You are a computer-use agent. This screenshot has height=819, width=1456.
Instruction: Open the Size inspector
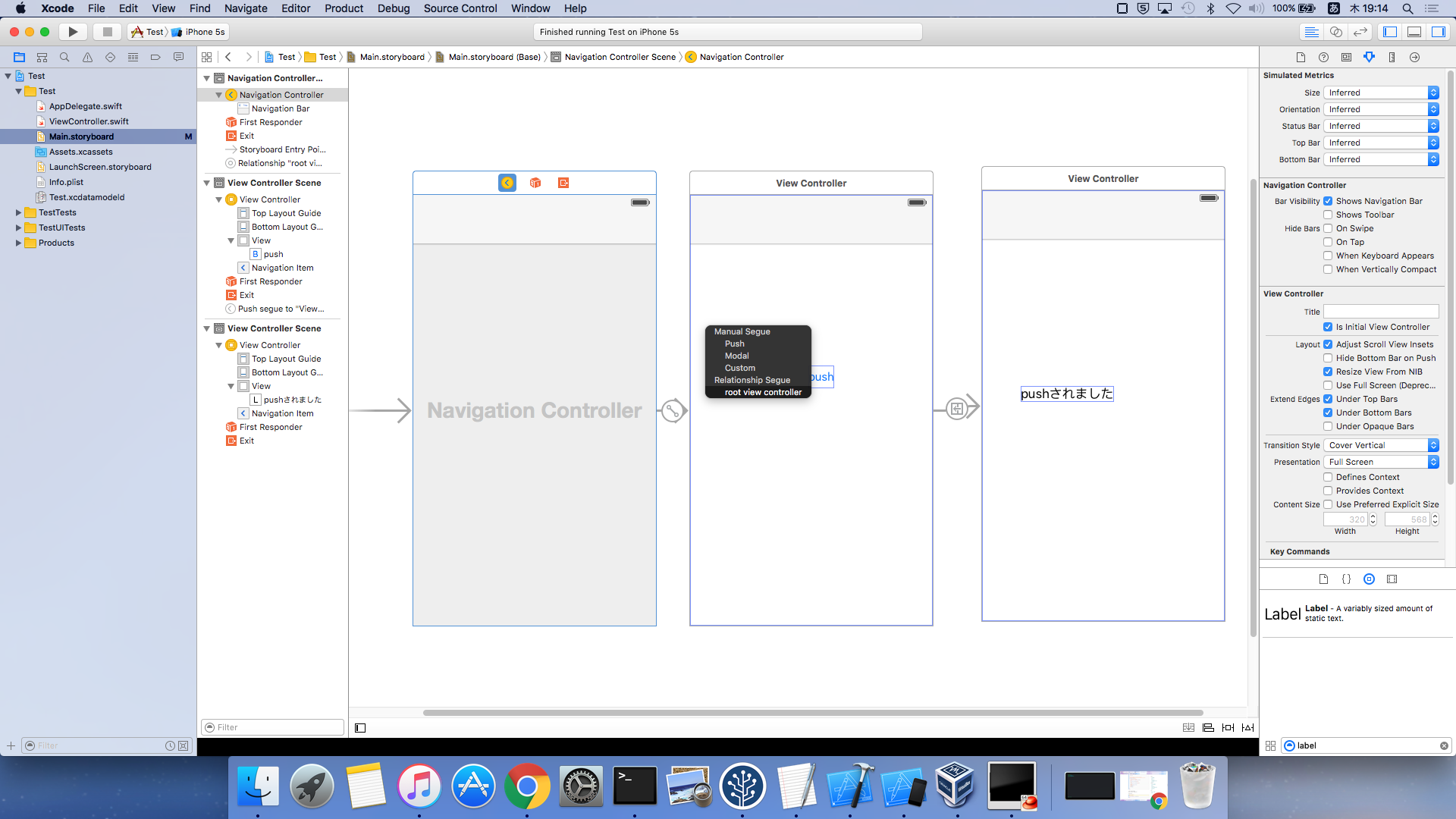pyautogui.click(x=1392, y=57)
